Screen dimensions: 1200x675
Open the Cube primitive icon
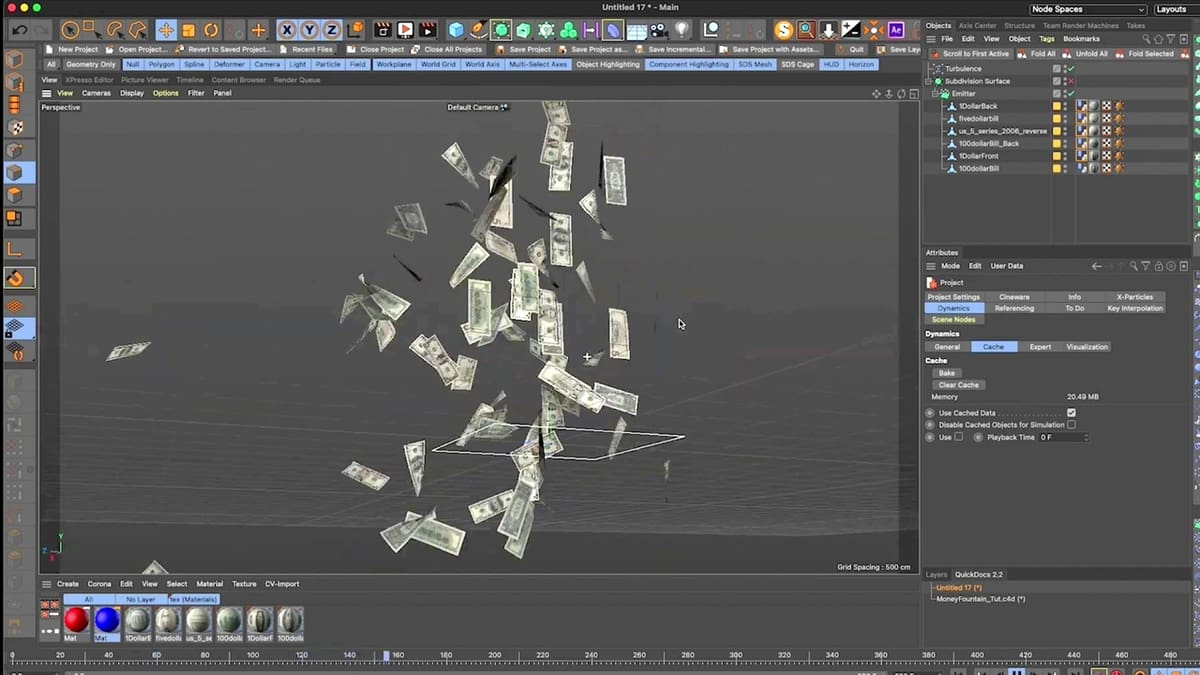click(456, 30)
